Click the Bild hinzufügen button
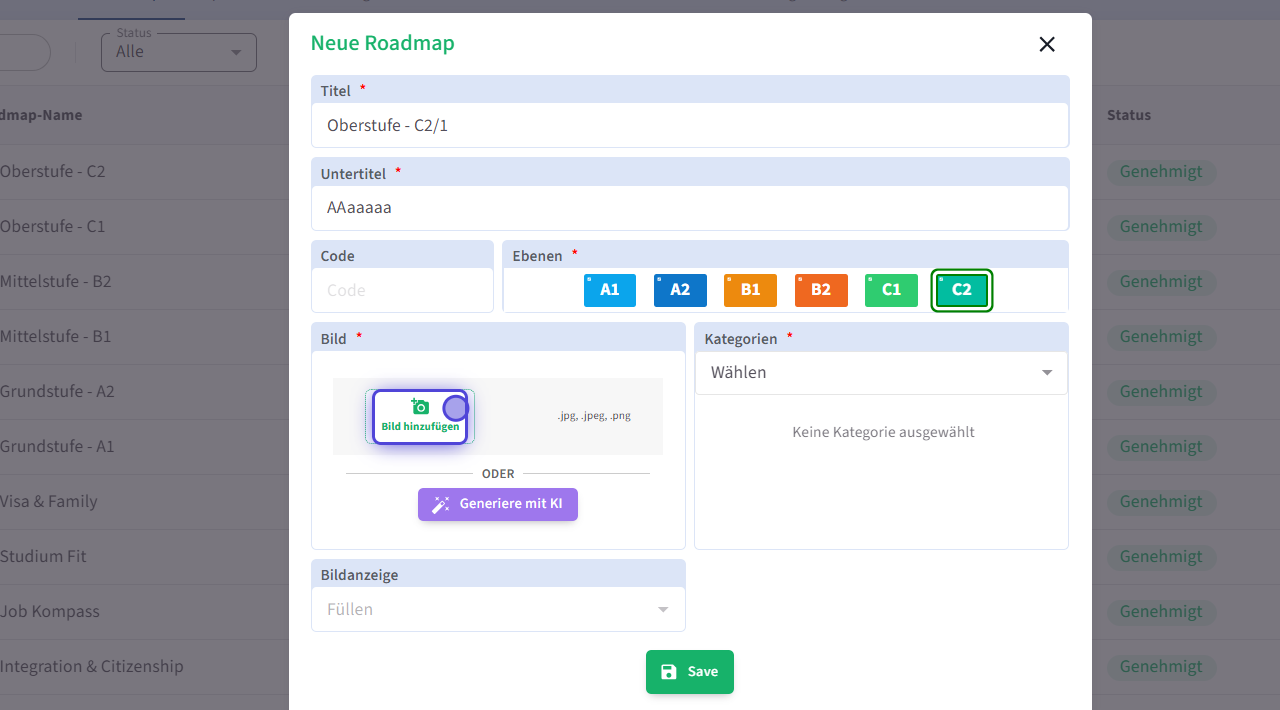Screen dimensions: 1280x710 tap(420, 417)
